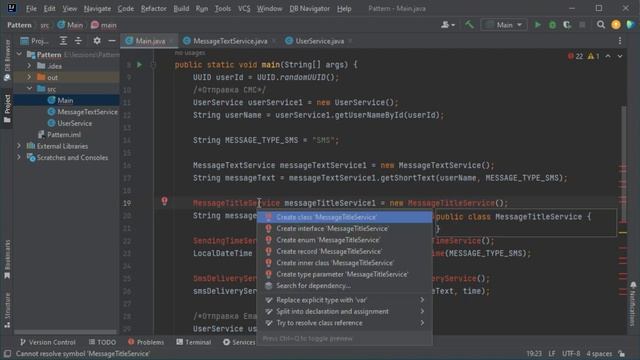Open editor tabs more options menu
This screenshot has height=360, width=640.
point(620,41)
